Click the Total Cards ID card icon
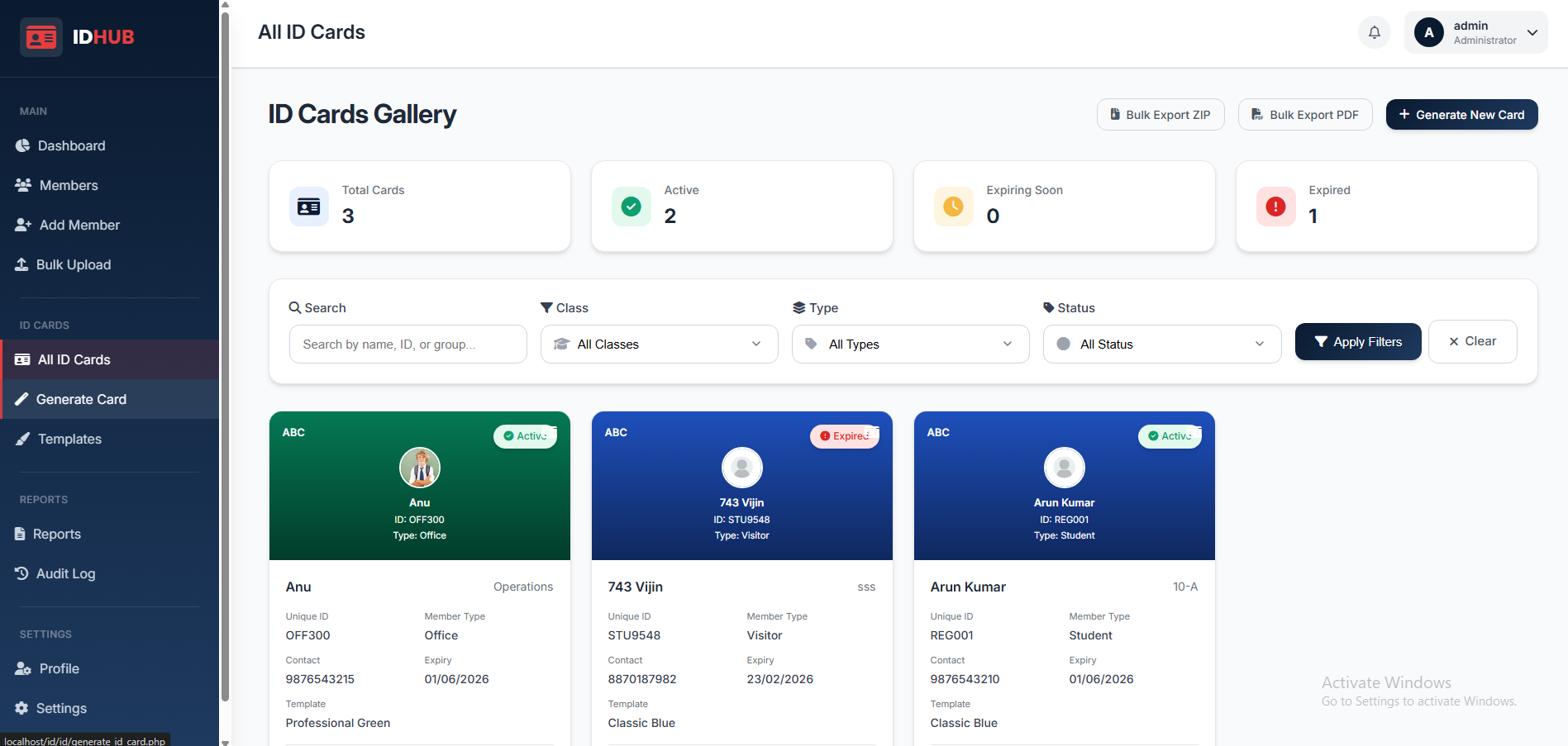Image resolution: width=1568 pixels, height=746 pixels. tap(308, 207)
